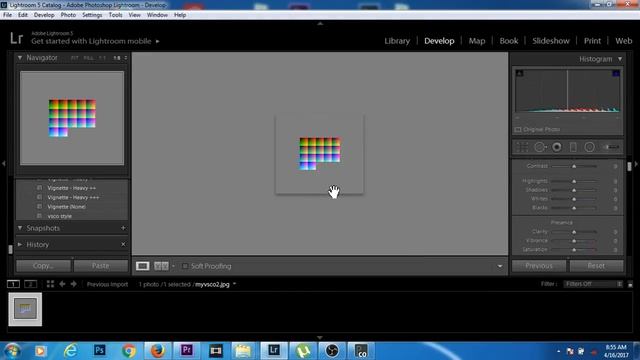Select the Spot Removal tool

tap(540, 147)
